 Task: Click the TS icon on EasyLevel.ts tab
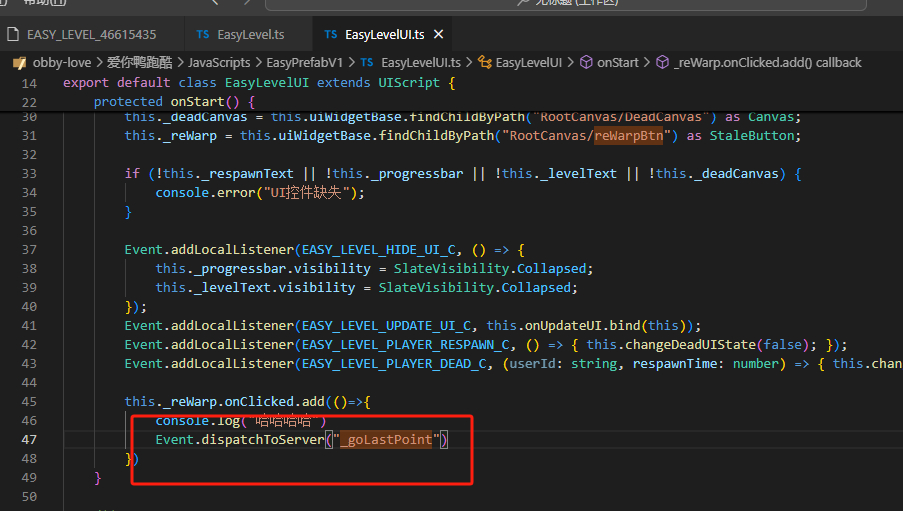(x=203, y=35)
